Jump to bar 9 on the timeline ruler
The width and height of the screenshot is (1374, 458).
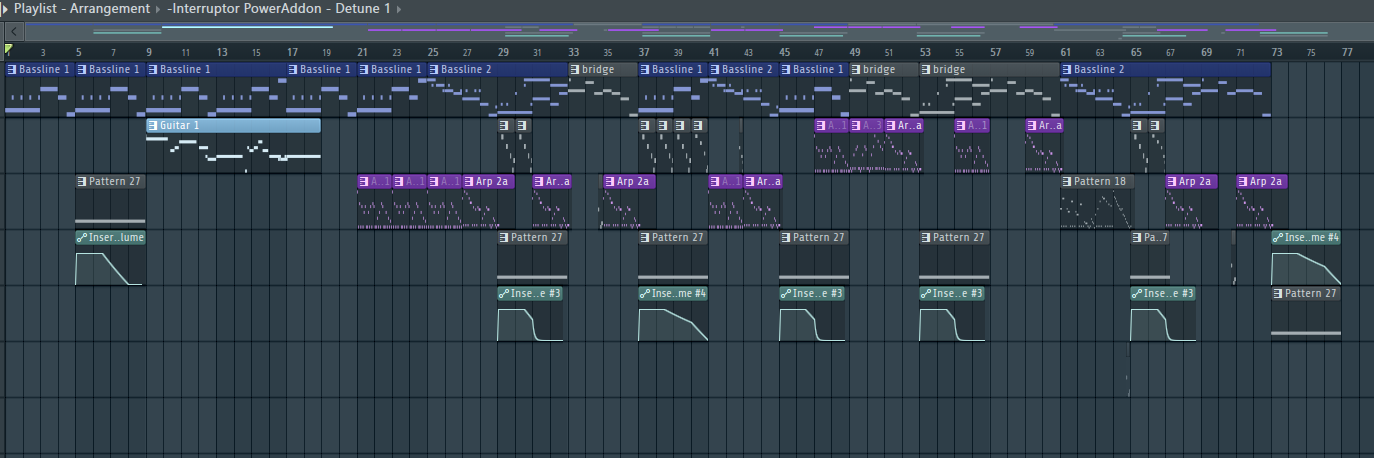pos(149,51)
